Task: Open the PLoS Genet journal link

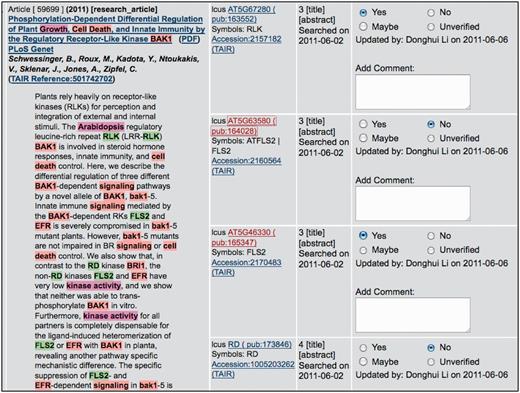Action: (x=31, y=49)
